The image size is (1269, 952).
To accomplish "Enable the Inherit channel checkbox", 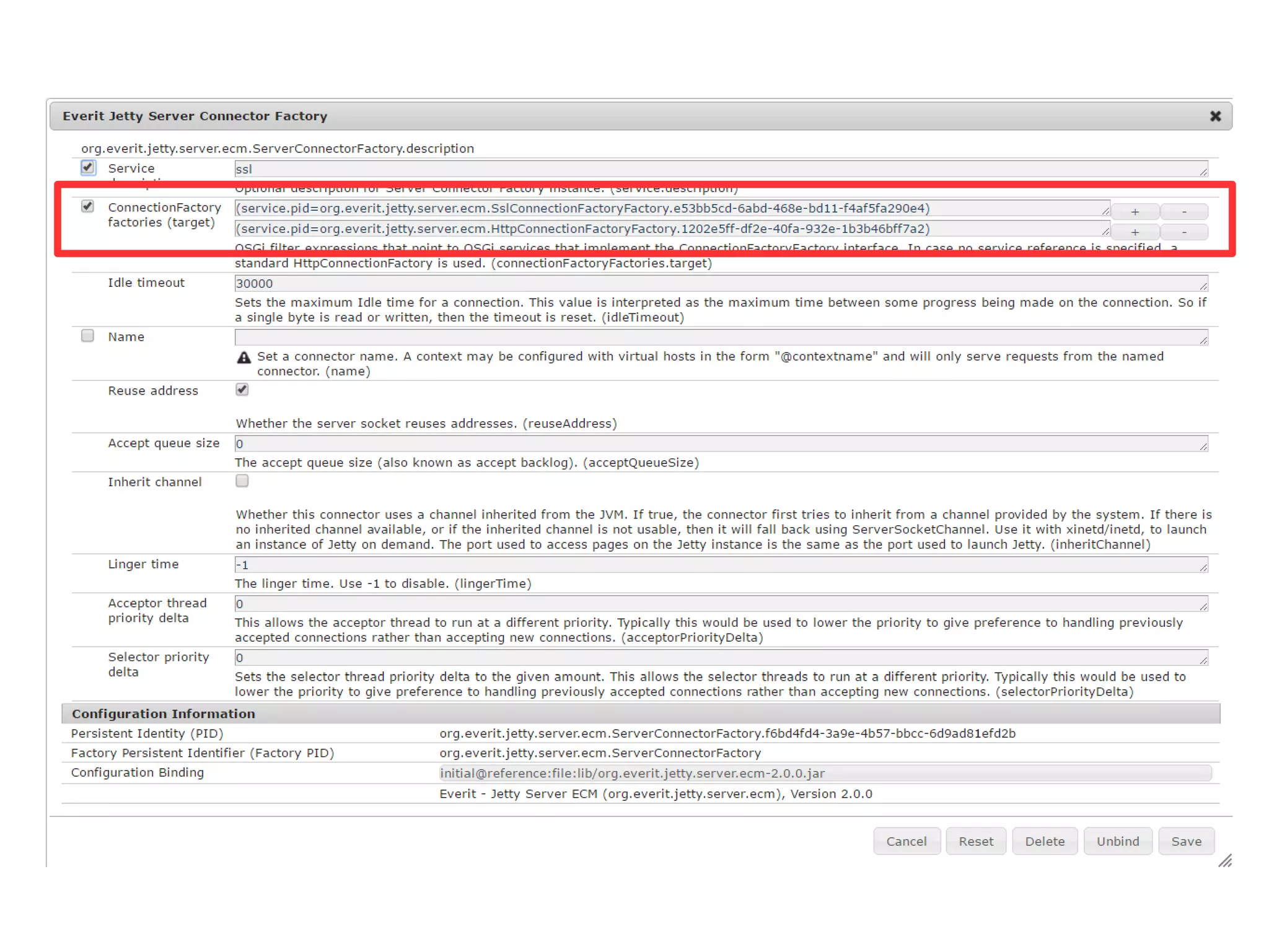I will coord(242,481).
